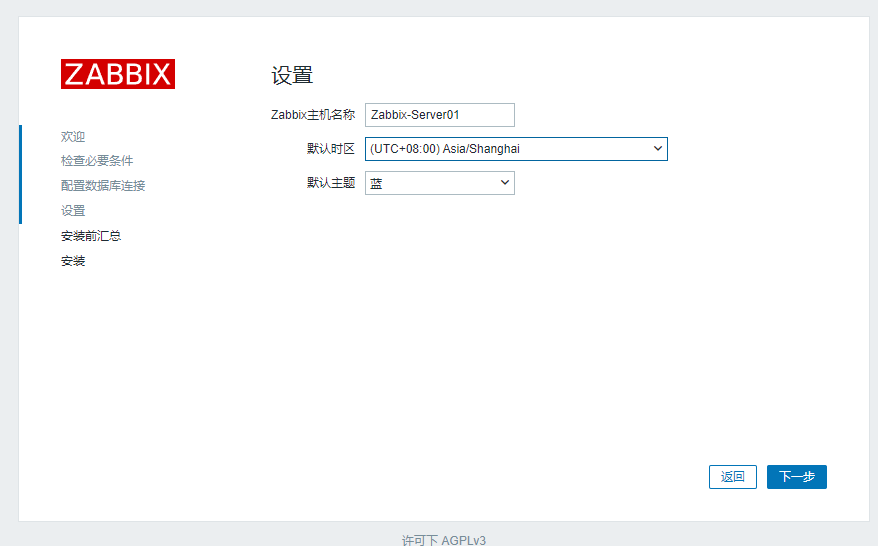Click the Zabbix主机名称 input field
878x546 pixels.
(x=440, y=115)
